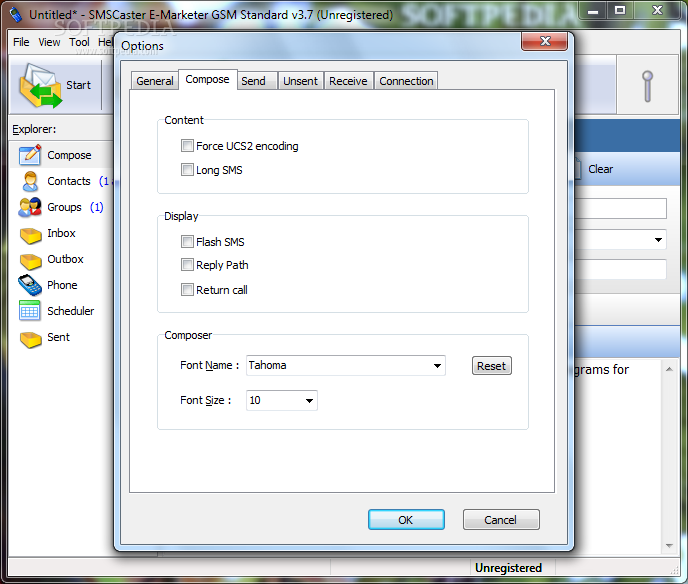Click scrollbar down arrow in message area
This screenshot has height=584, width=688.
[x=669, y=546]
